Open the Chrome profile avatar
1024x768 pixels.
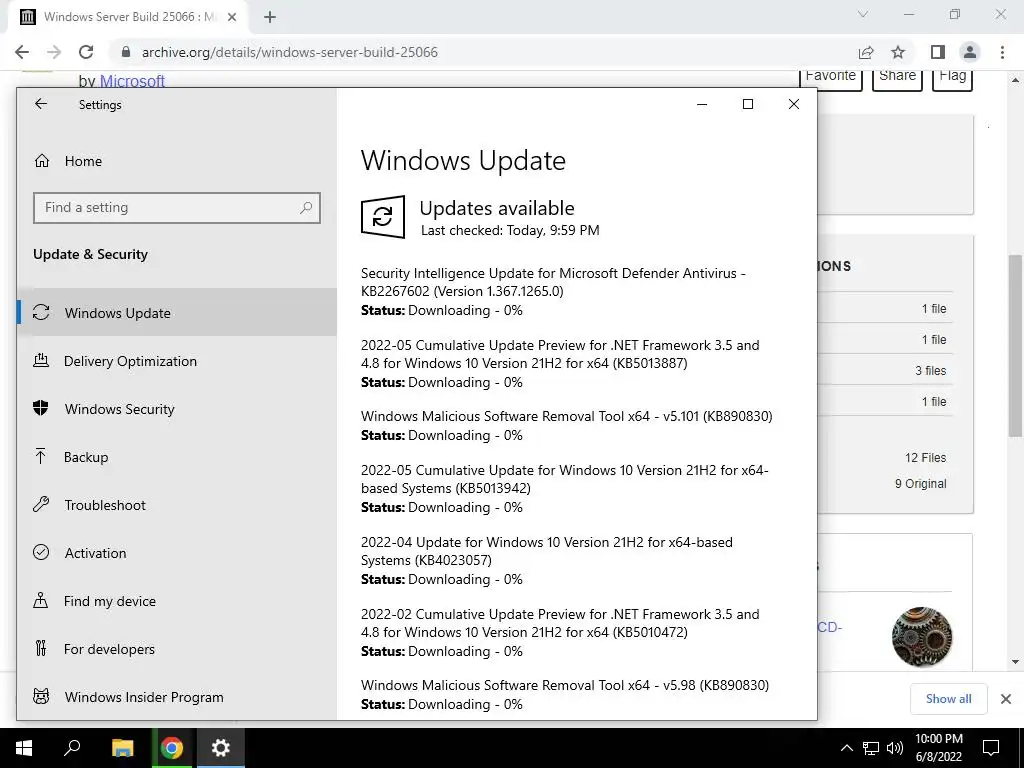click(x=970, y=52)
